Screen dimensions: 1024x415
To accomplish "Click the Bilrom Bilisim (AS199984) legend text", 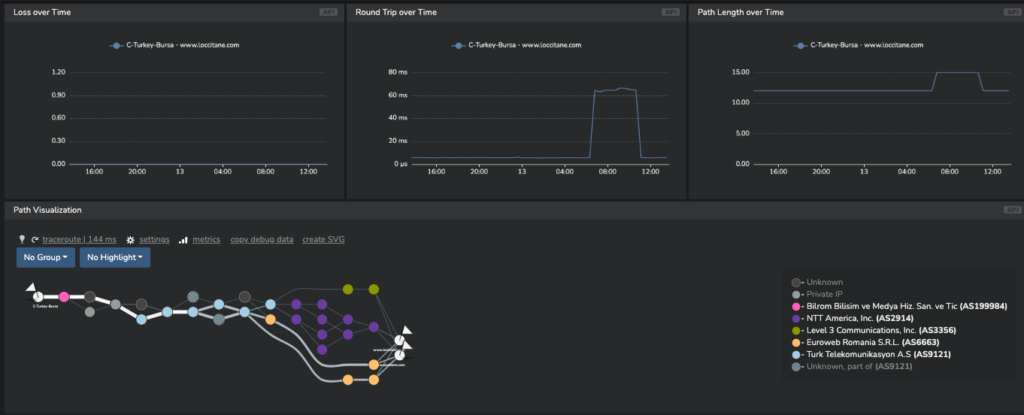I will [907, 307].
